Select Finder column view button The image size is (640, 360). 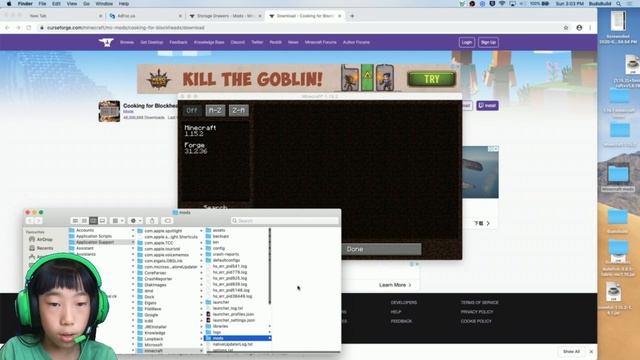click(93, 220)
